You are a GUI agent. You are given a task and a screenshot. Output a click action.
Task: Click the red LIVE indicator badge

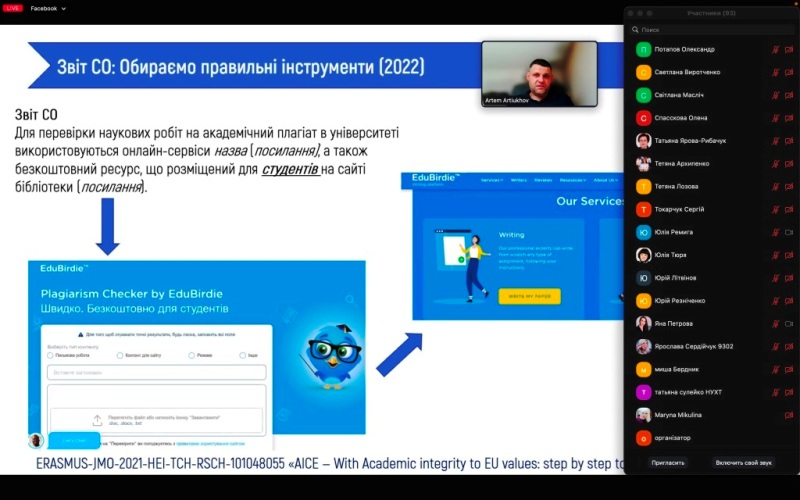(x=12, y=8)
